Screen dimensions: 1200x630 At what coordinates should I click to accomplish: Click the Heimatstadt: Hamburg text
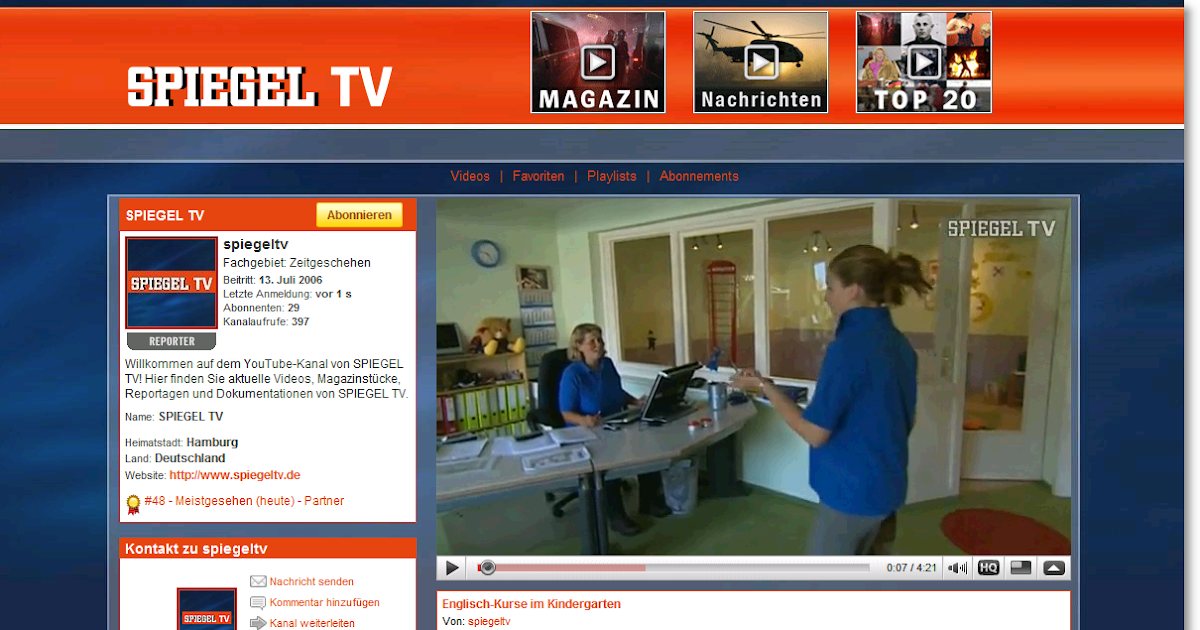pyautogui.click(x=182, y=442)
